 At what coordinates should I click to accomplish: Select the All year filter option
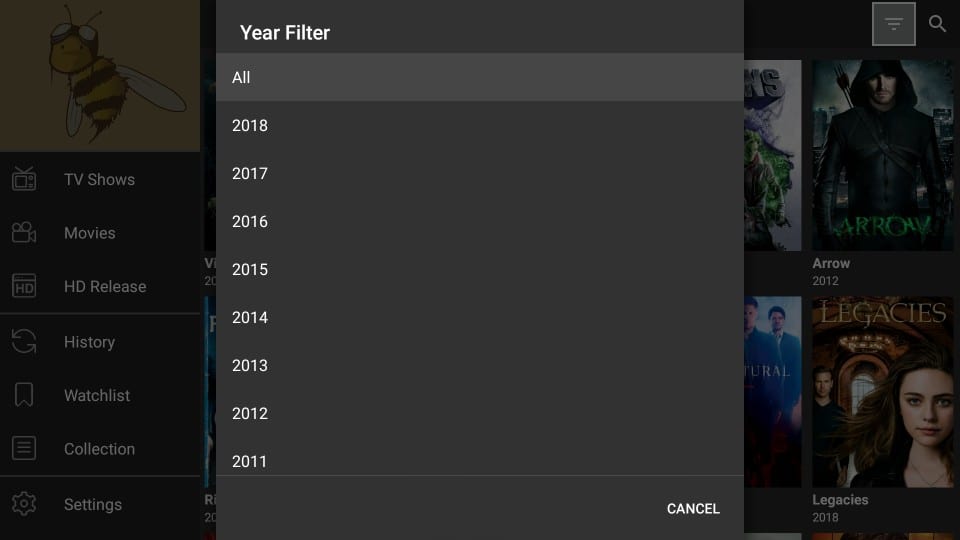(x=480, y=77)
